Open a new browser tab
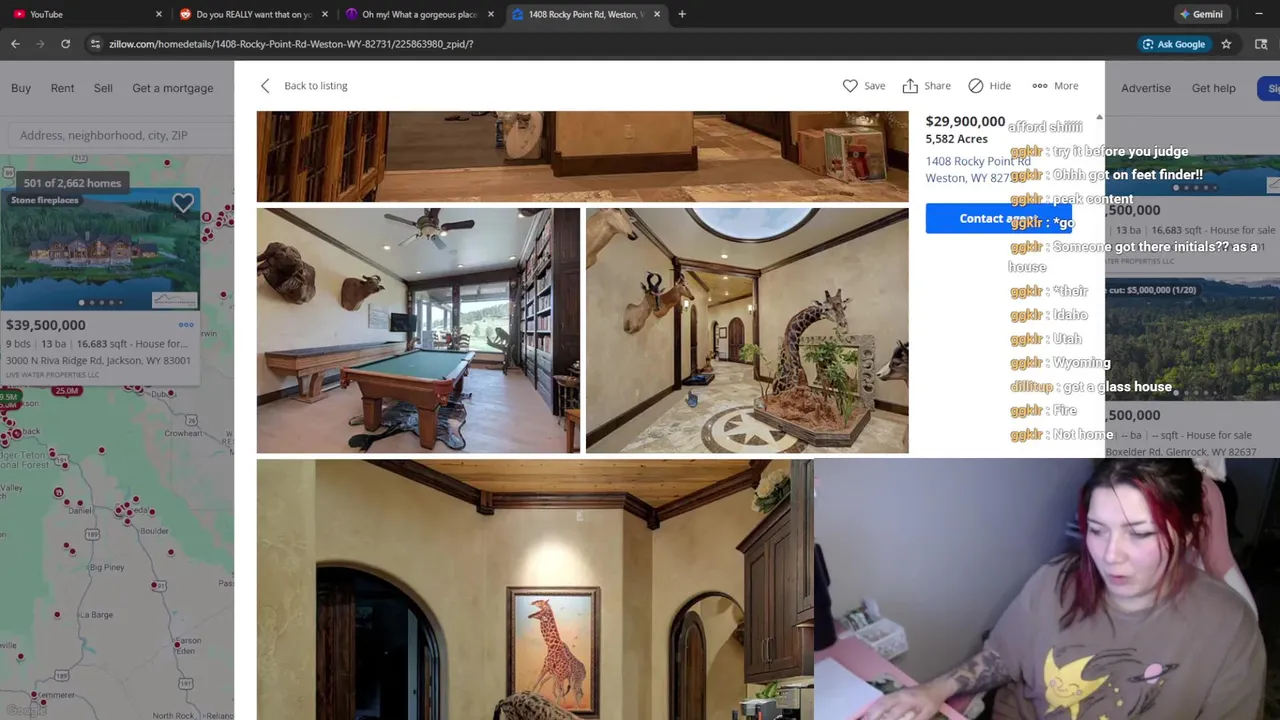 [x=682, y=14]
